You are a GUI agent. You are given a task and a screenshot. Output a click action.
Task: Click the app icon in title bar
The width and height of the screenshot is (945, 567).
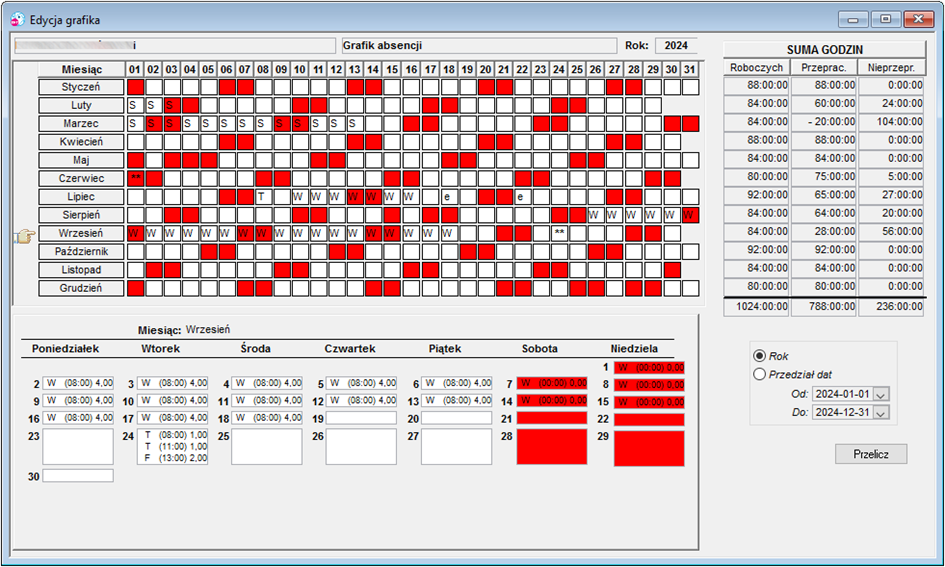17,20
